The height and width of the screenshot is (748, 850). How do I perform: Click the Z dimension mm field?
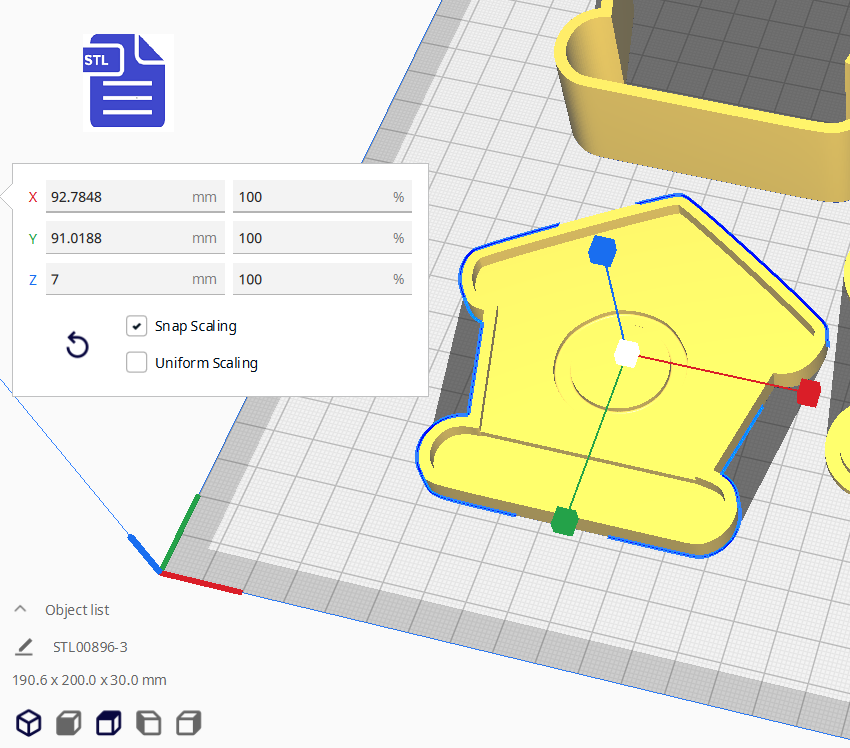point(118,279)
